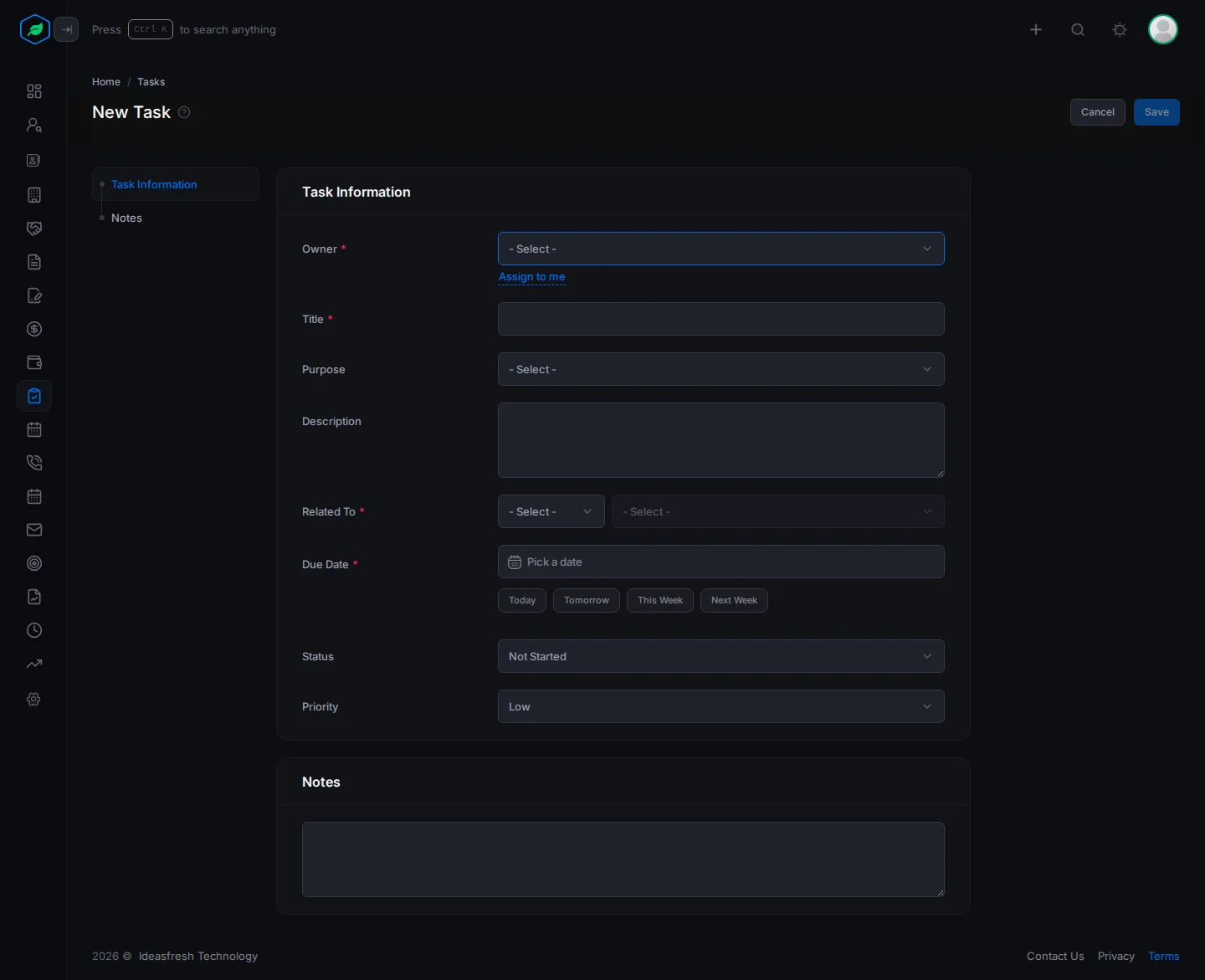Open the phone calls icon in sidebar
Screen dimensions: 1205x980
click(x=34, y=463)
